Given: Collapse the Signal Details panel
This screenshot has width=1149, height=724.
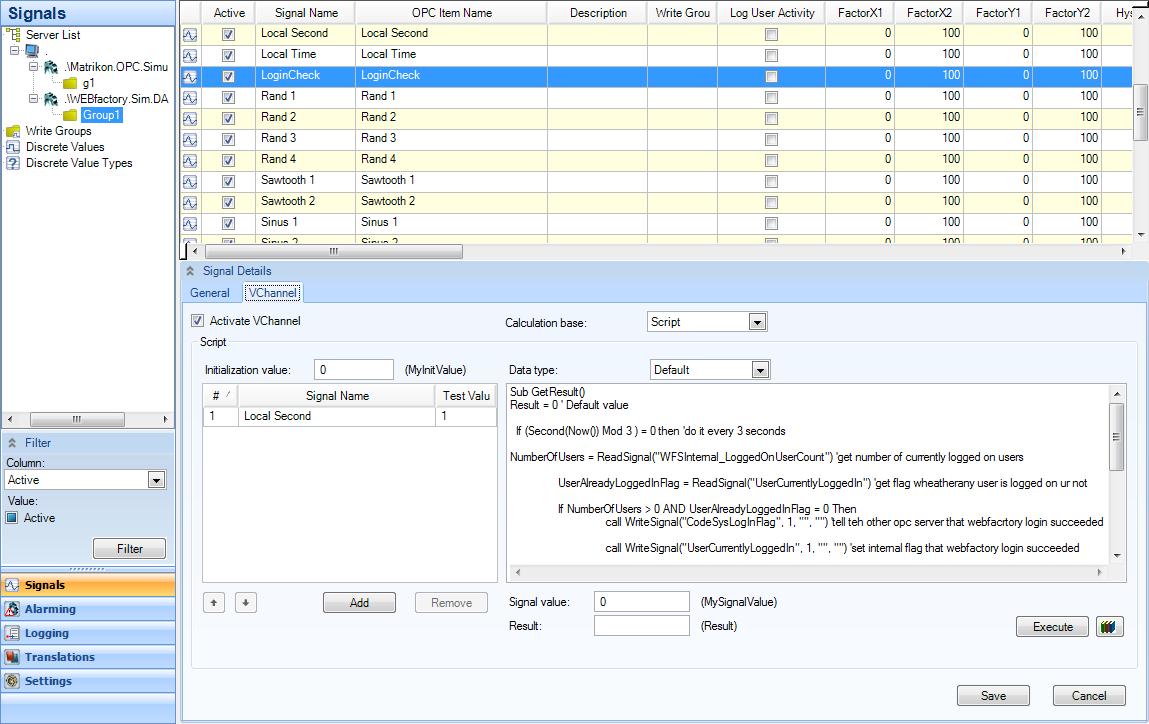Looking at the screenshot, I should coord(190,271).
